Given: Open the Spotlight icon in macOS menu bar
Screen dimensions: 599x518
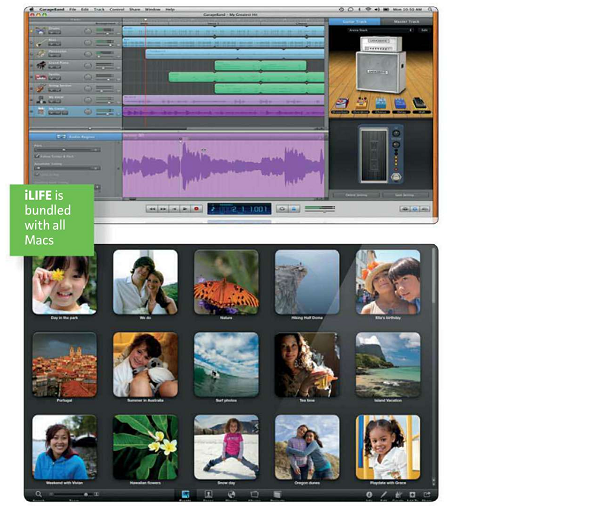Looking at the screenshot, I should [430, 9].
